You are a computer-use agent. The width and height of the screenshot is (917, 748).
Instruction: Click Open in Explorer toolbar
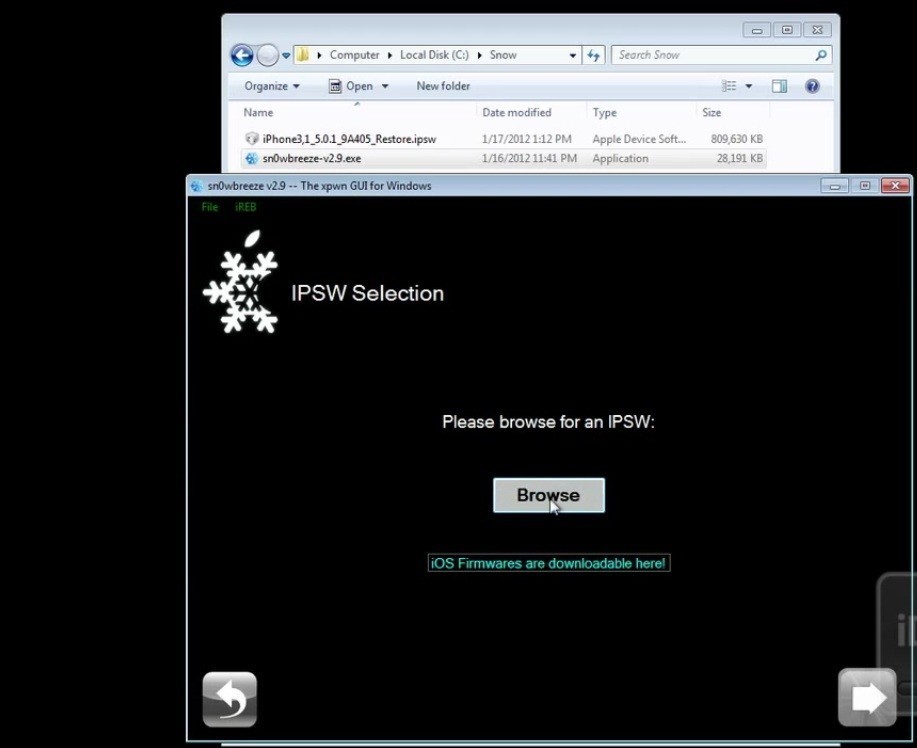coord(351,86)
